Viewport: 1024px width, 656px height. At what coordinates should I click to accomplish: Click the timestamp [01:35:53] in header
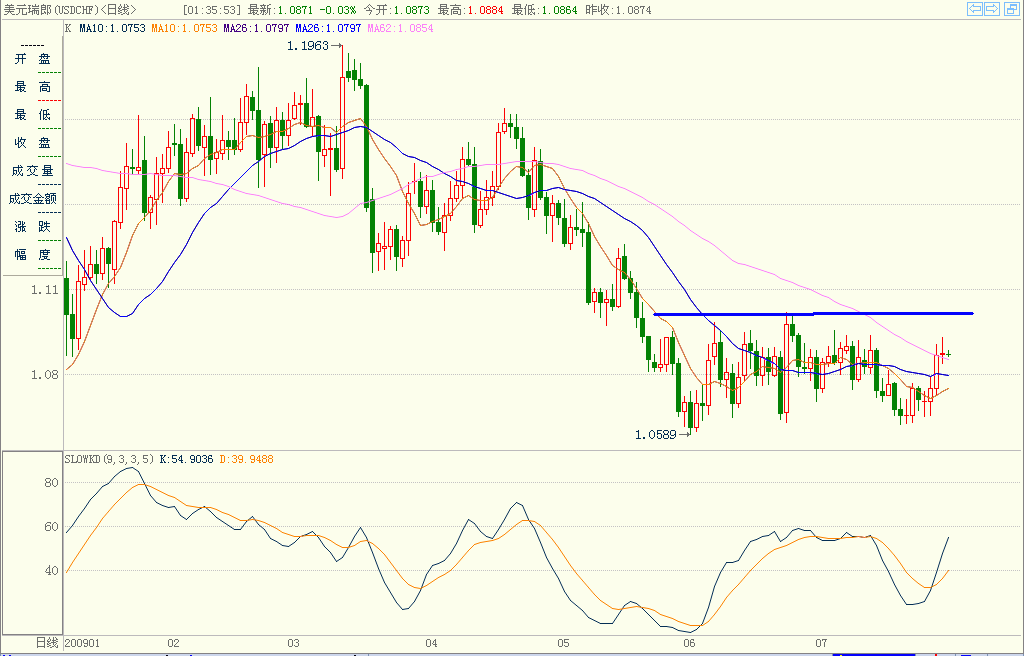(x=212, y=10)
